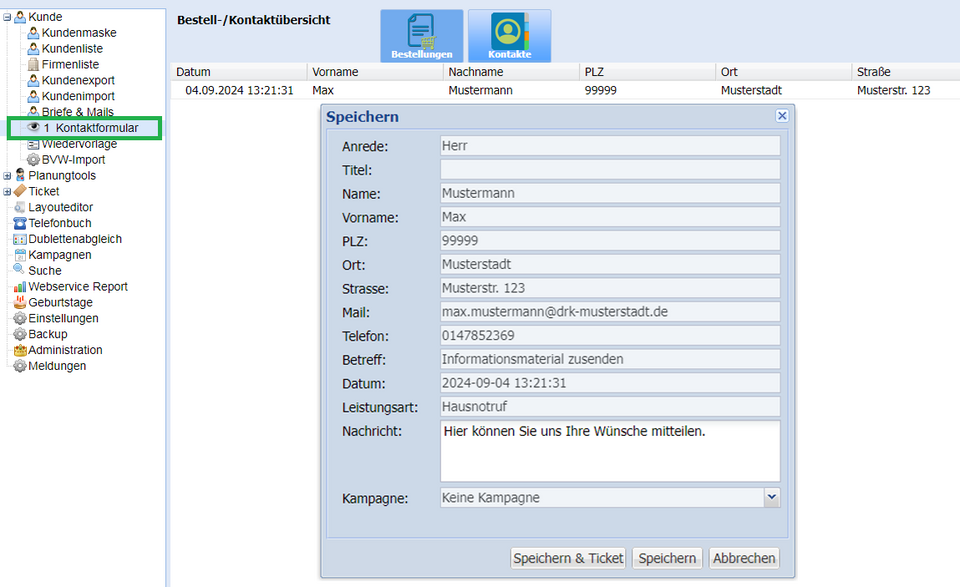Screen dimensions: 960x587
Task: Click the Musterstadt cell in the table
Action: pos(751,91)
